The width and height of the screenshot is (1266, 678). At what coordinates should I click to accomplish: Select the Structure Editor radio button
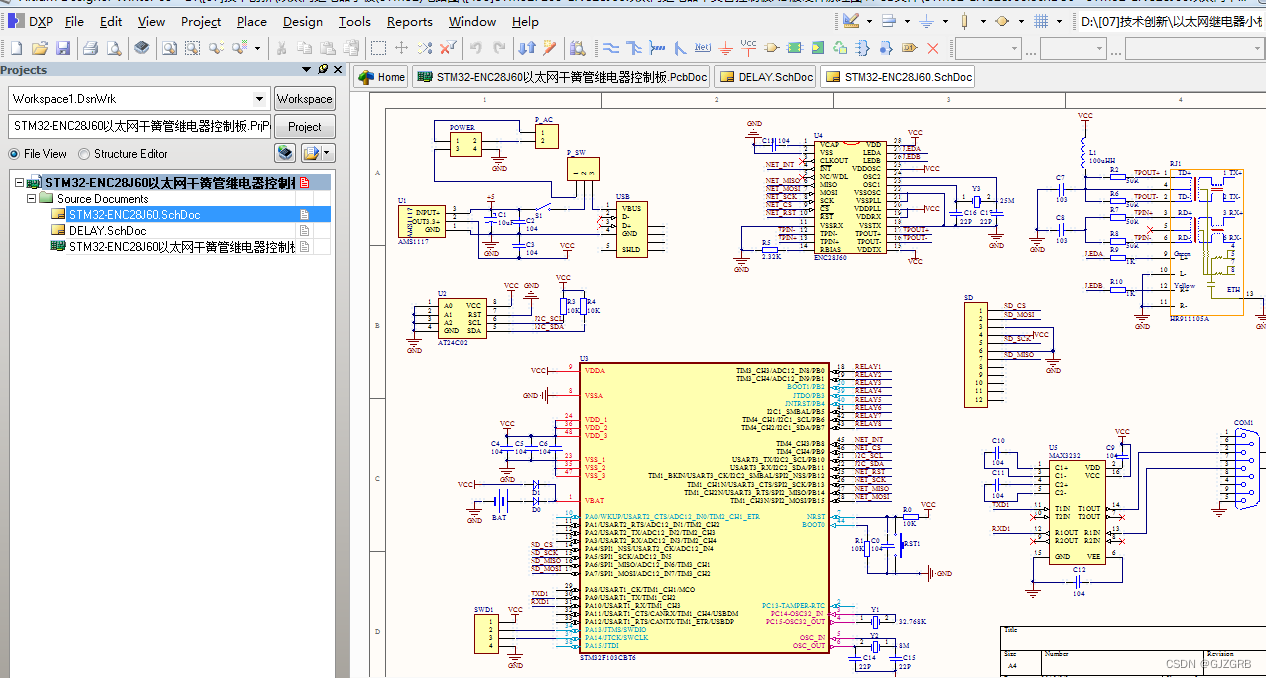coord(84,154)
